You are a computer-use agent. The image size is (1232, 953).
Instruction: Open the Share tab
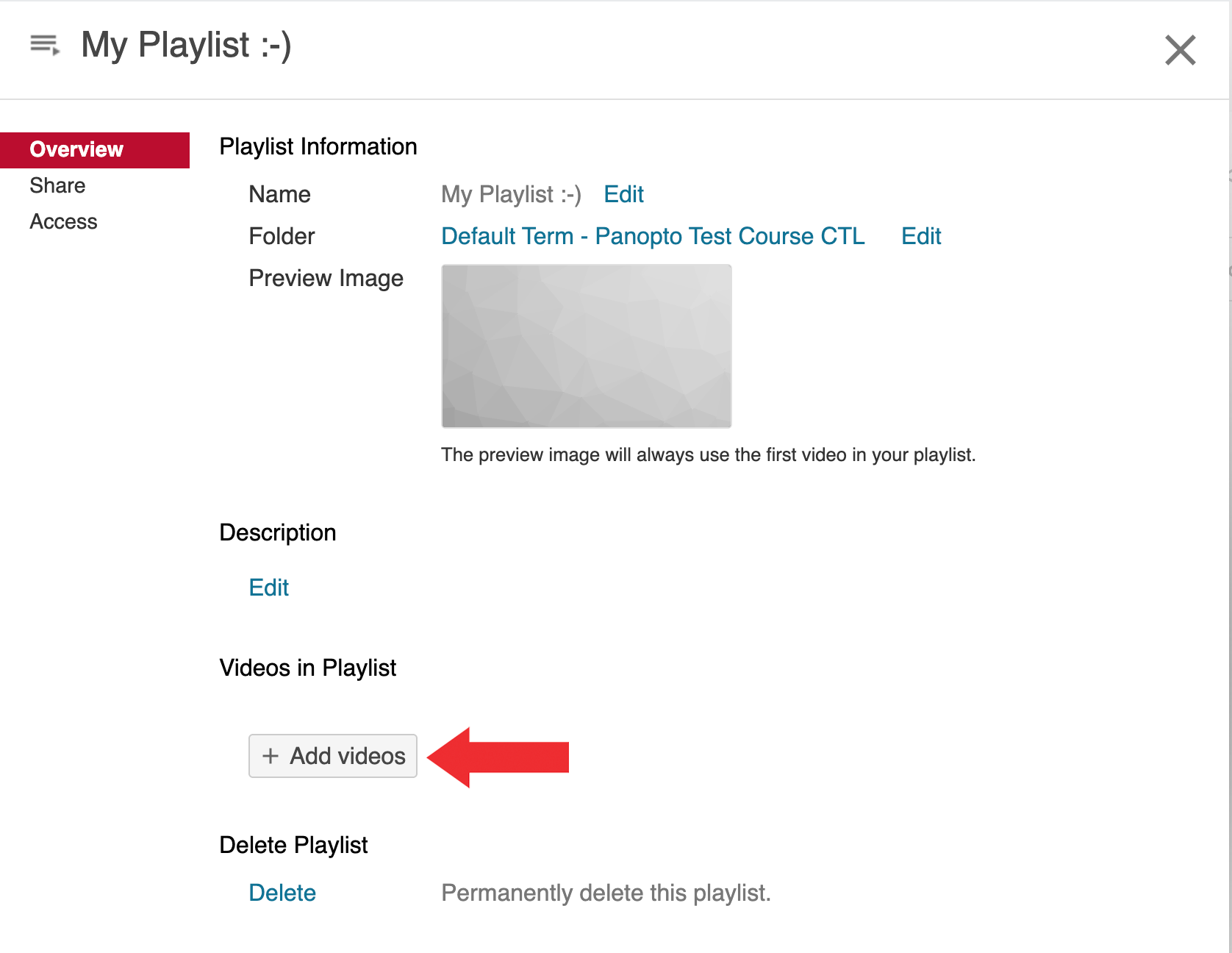click(x=57, y=185)
